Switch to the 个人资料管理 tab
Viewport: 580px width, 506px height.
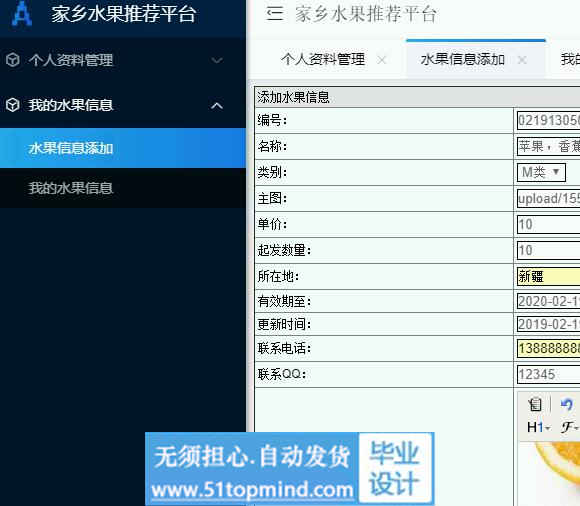323,59
